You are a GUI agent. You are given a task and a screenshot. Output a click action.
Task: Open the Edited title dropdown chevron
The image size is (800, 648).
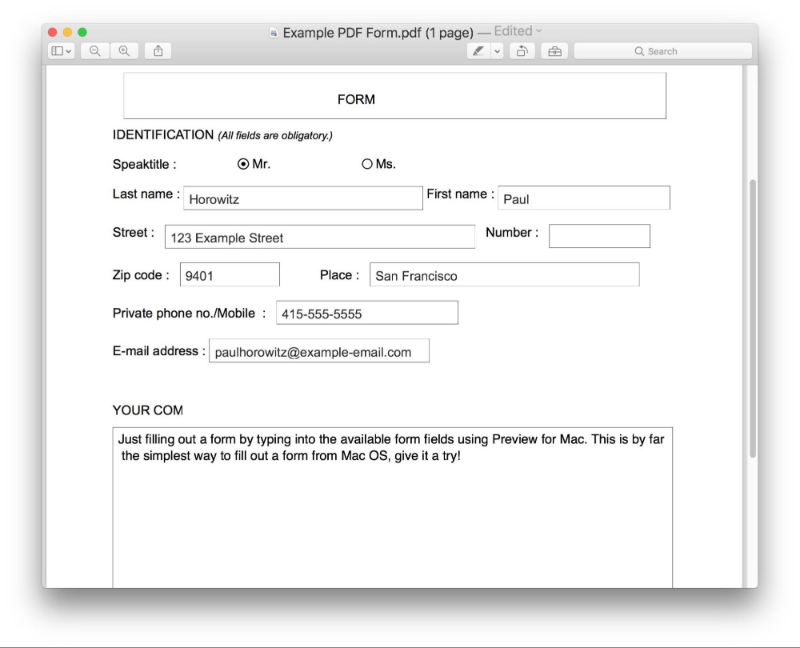(x=539, y=31)
